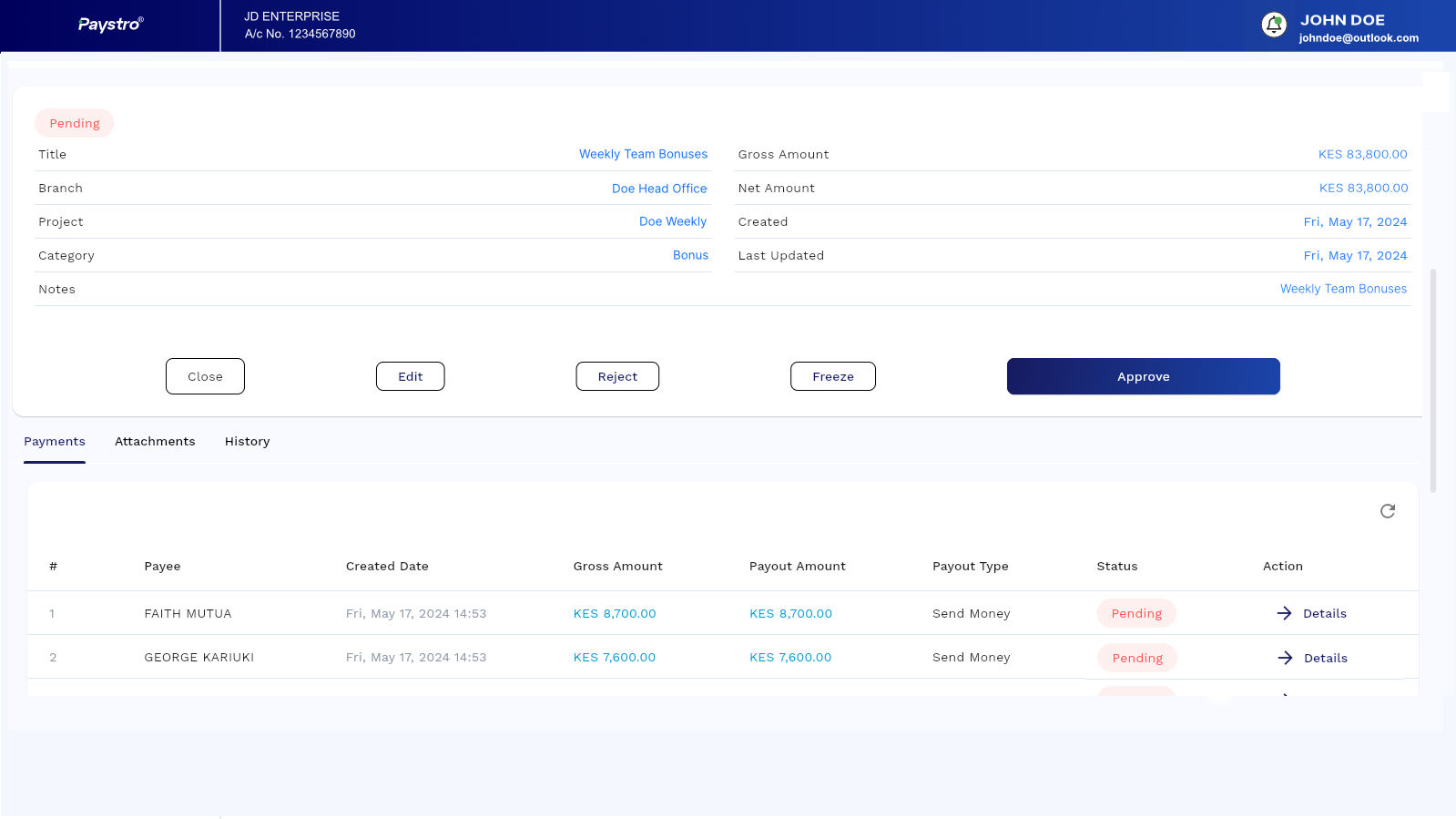Open the Doe Head Office branch link

659,189
